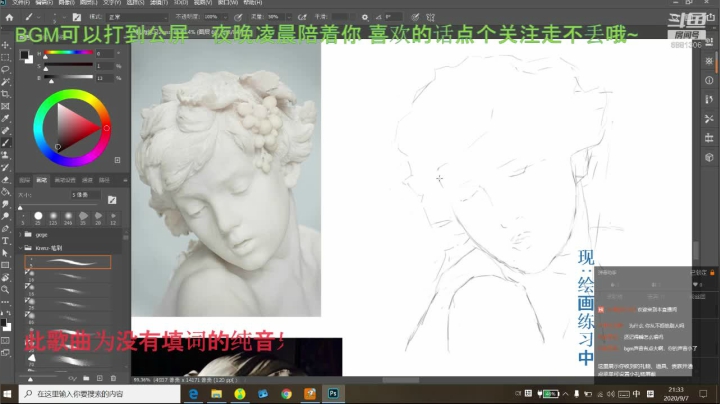Image resolution: width=720 pixels, height=404 pixels.
Task: Create a new brush preset
Action: click(x=100, y=378)
